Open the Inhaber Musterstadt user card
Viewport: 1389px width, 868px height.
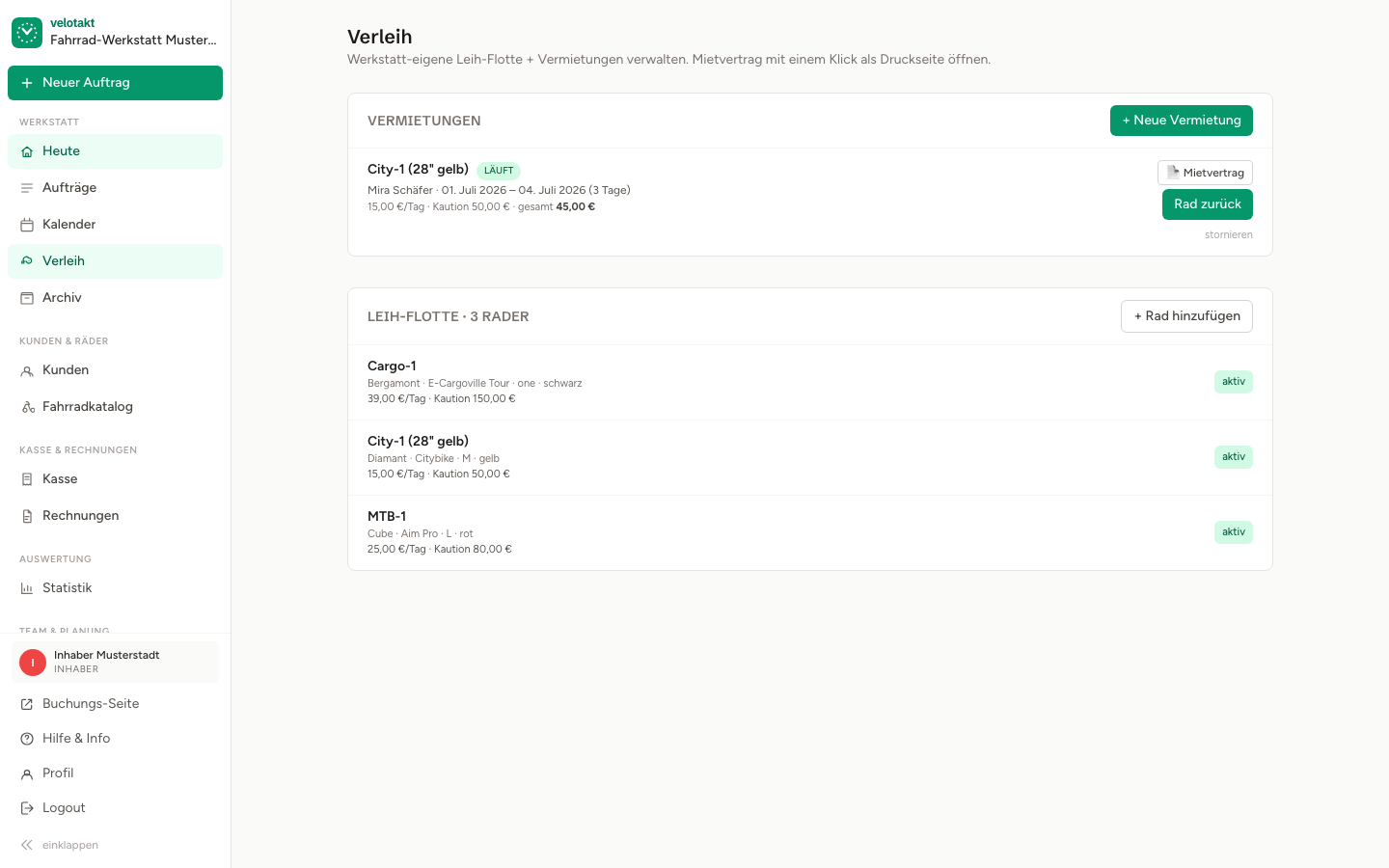(x=115, y=662)
